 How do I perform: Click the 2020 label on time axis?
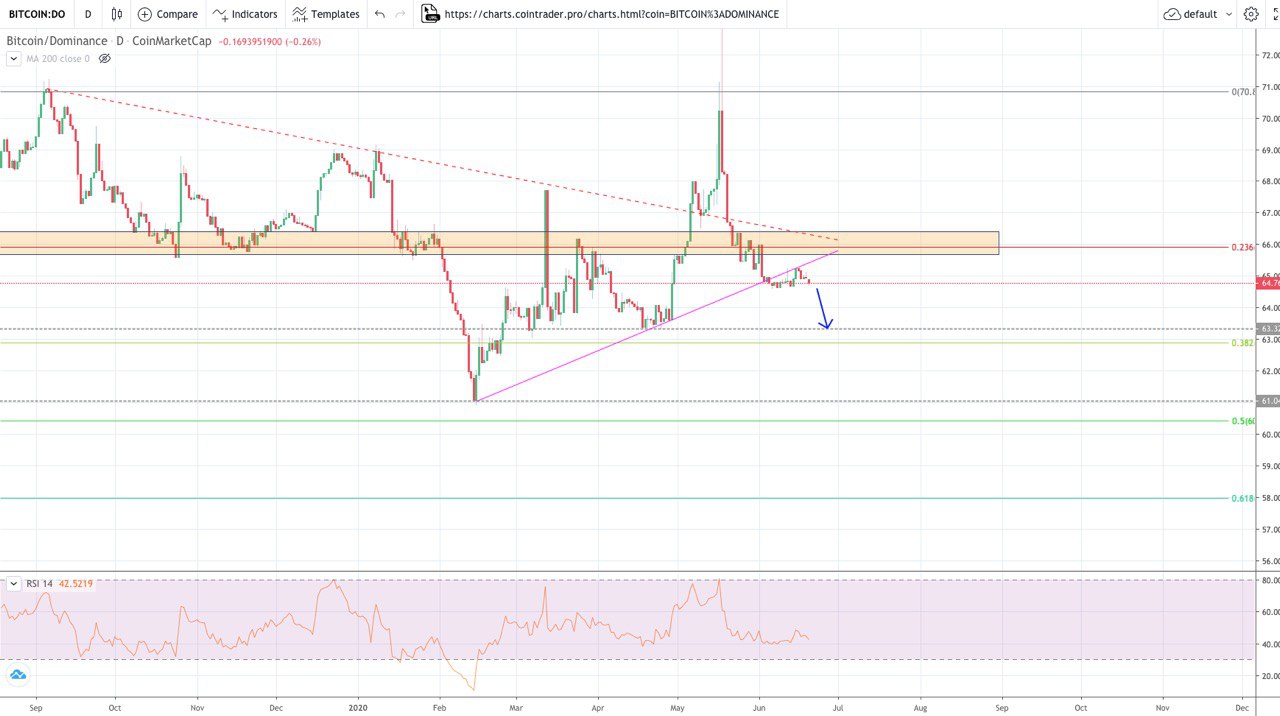tap(357, 706)
